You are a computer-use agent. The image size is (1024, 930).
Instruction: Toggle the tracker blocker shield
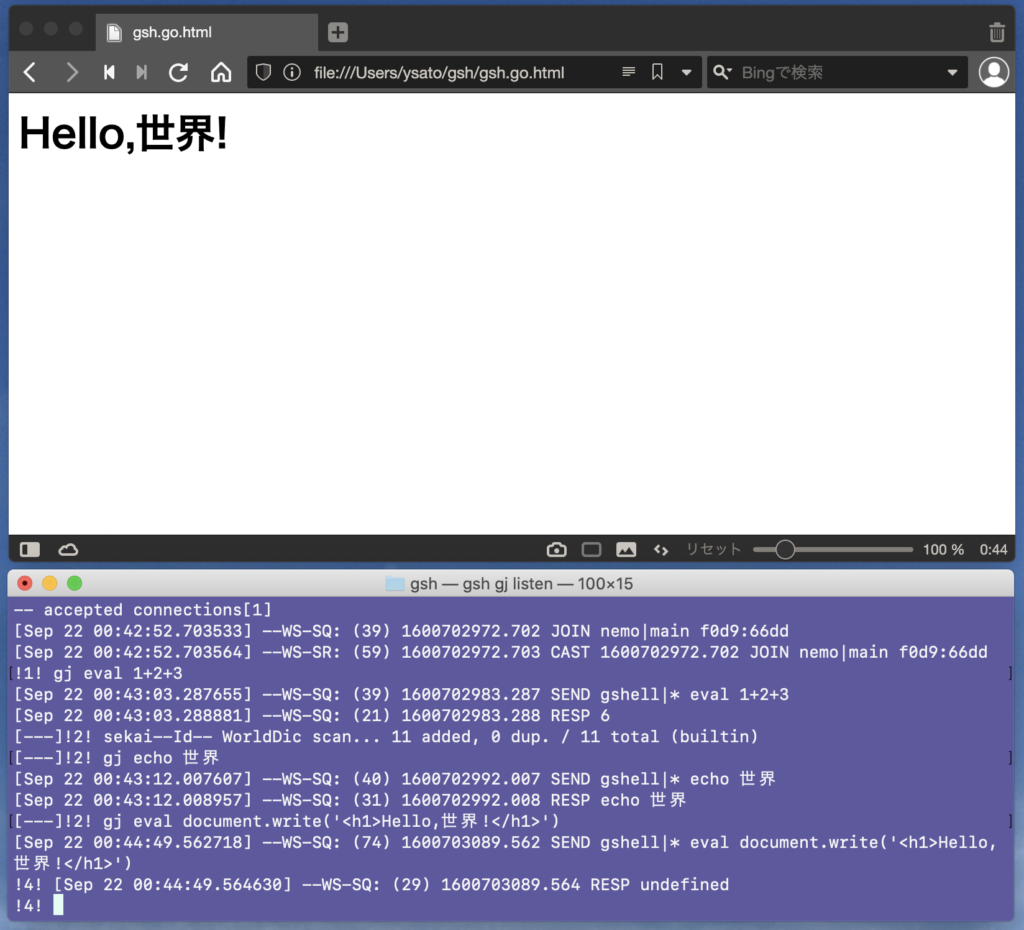(263, 72)
